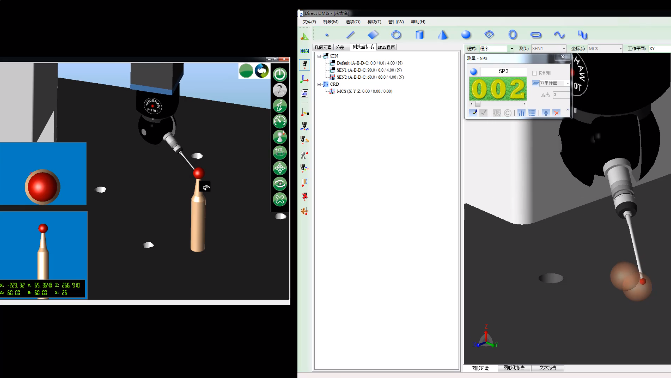Select the circle feature tool

396,35
